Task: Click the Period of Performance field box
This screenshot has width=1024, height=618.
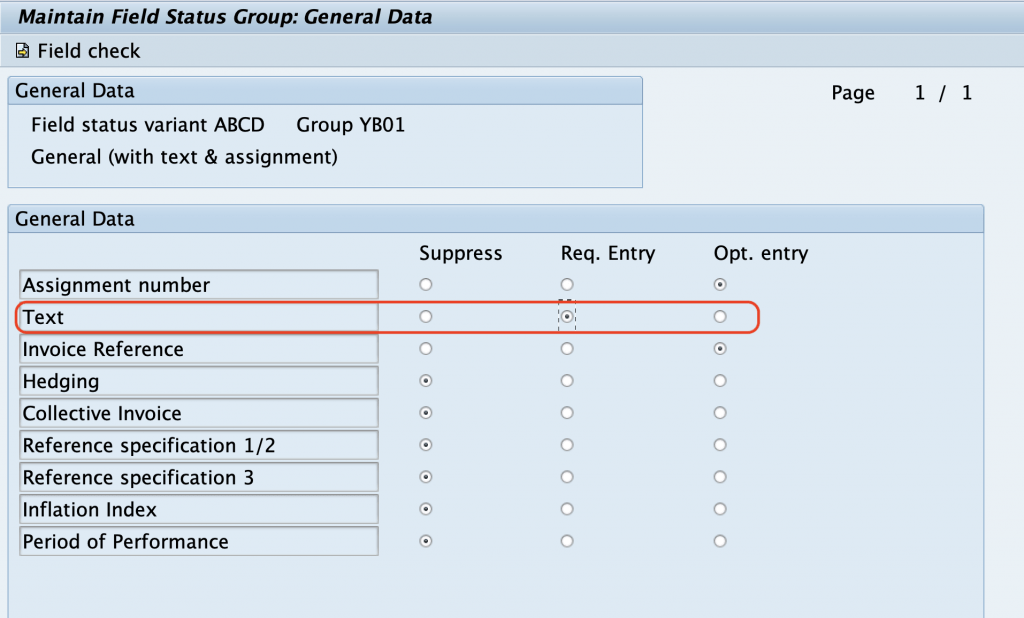Action: 198,540
